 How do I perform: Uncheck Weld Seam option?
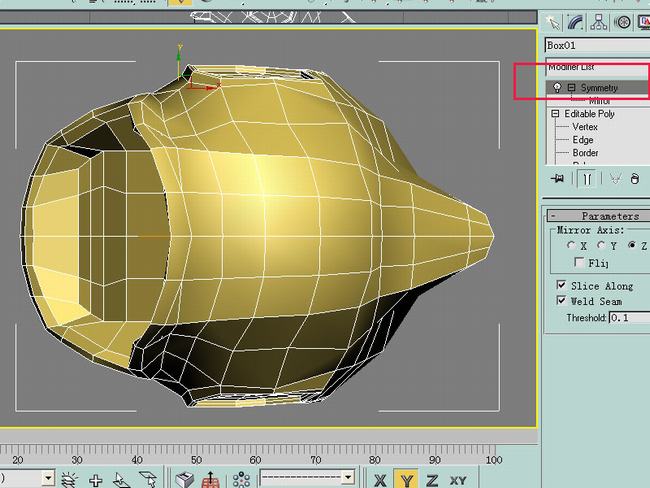point(561,300)
